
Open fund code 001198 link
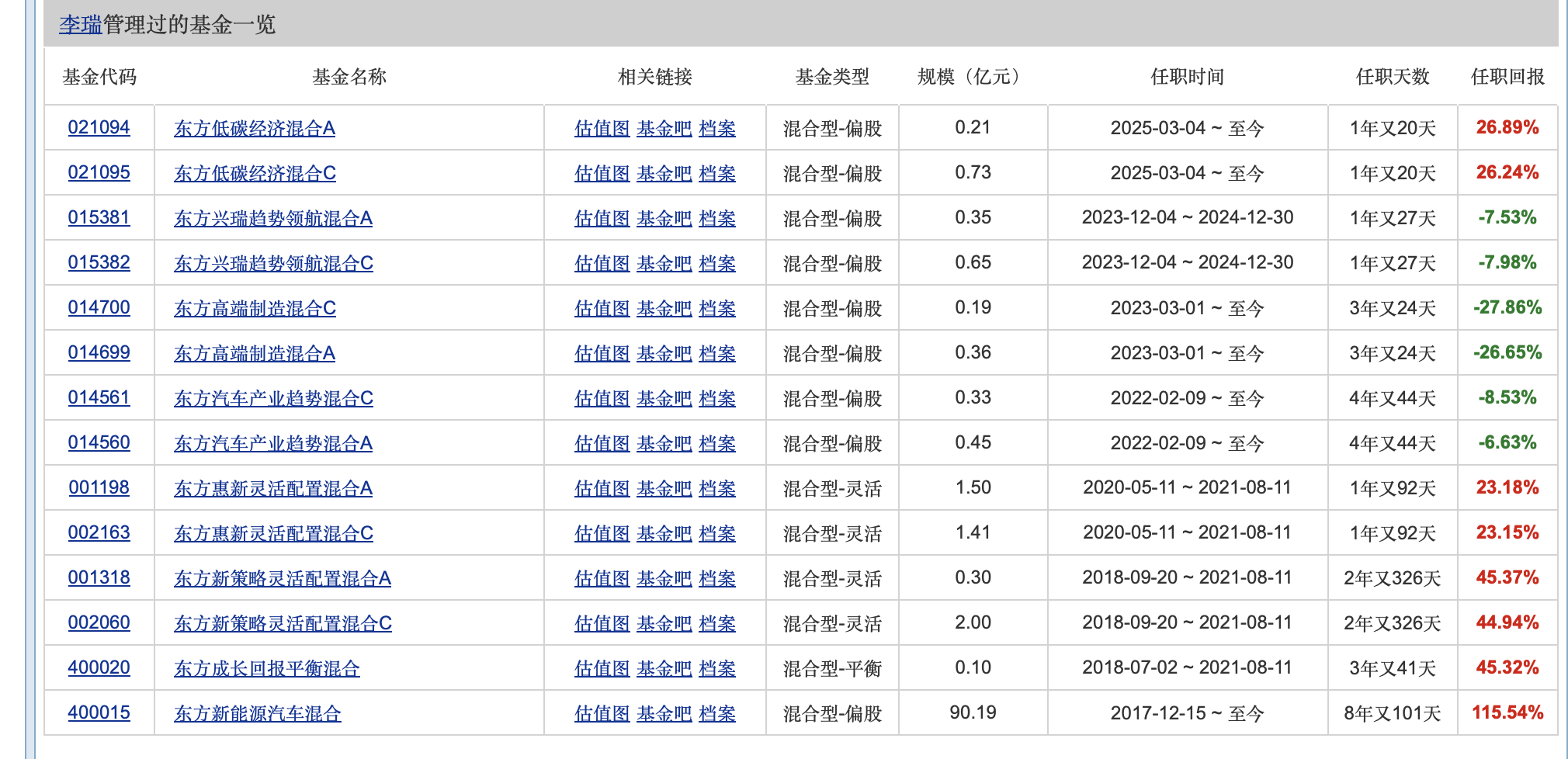click(x=99, y=487)
